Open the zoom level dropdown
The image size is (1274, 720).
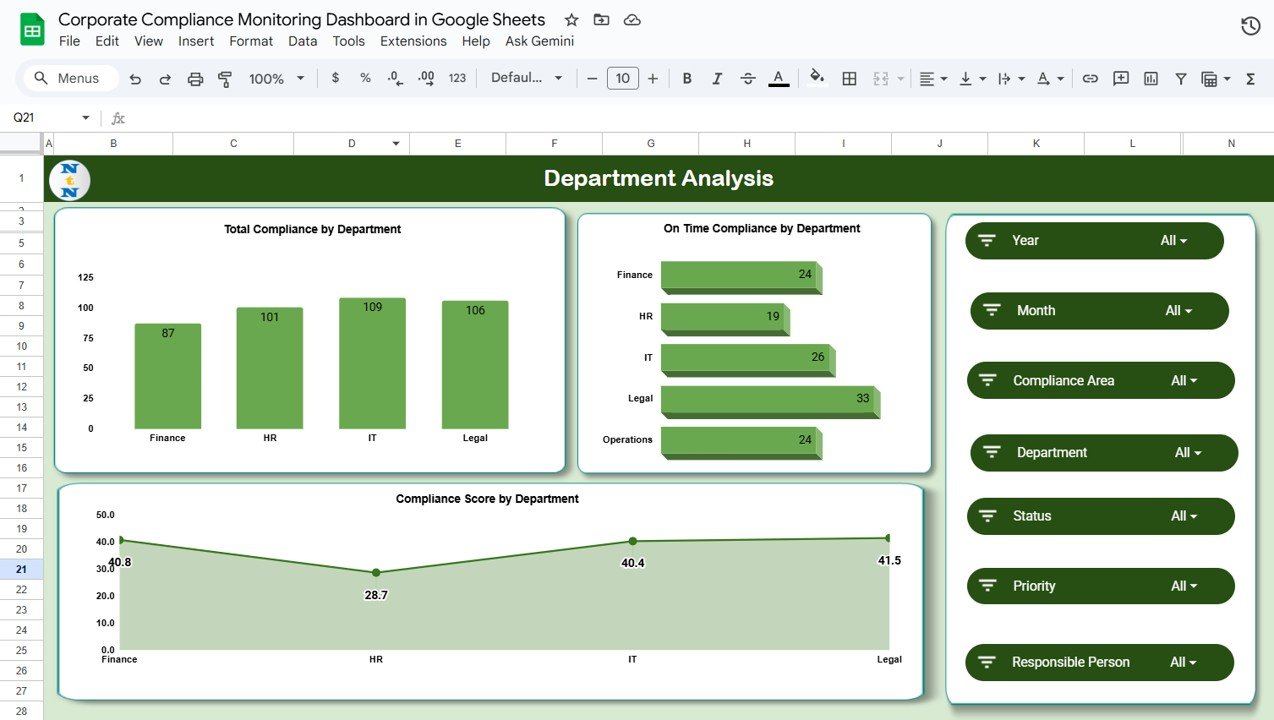pos(275,78)
